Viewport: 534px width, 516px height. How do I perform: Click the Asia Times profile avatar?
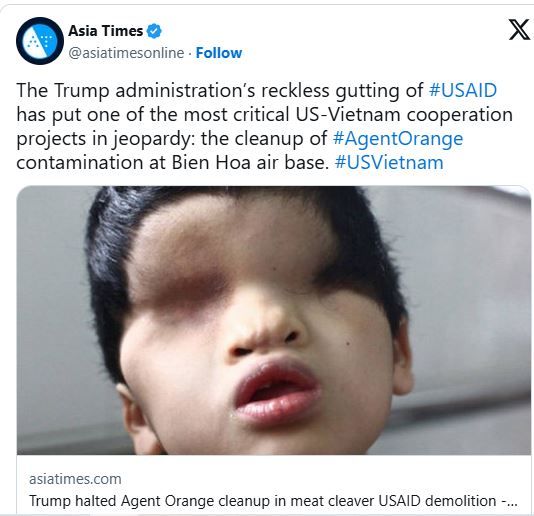tap(40, 41)
